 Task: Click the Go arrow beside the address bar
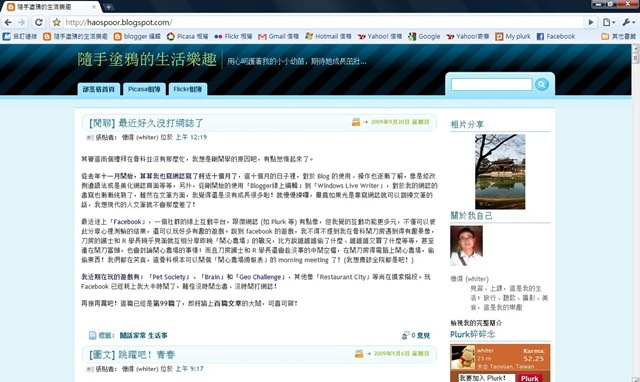590,22
